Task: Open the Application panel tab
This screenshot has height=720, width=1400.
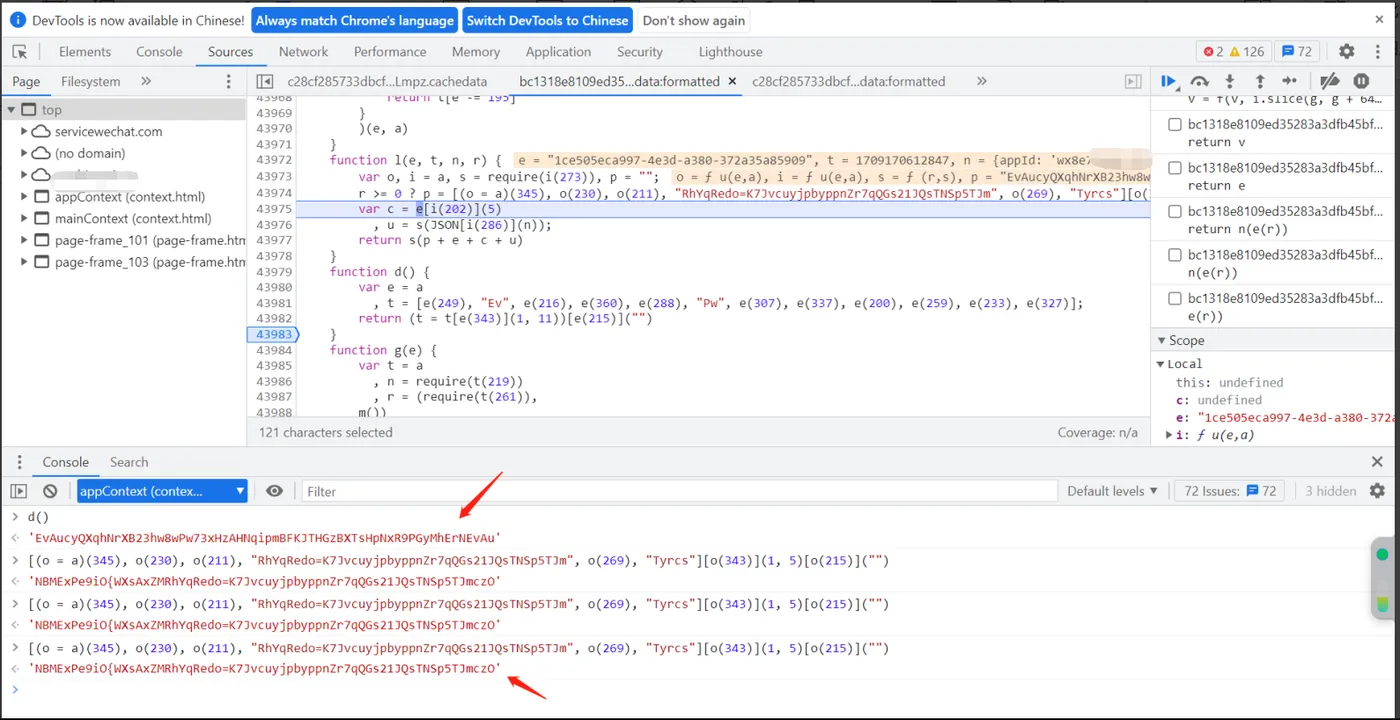Action: (558, 52)
